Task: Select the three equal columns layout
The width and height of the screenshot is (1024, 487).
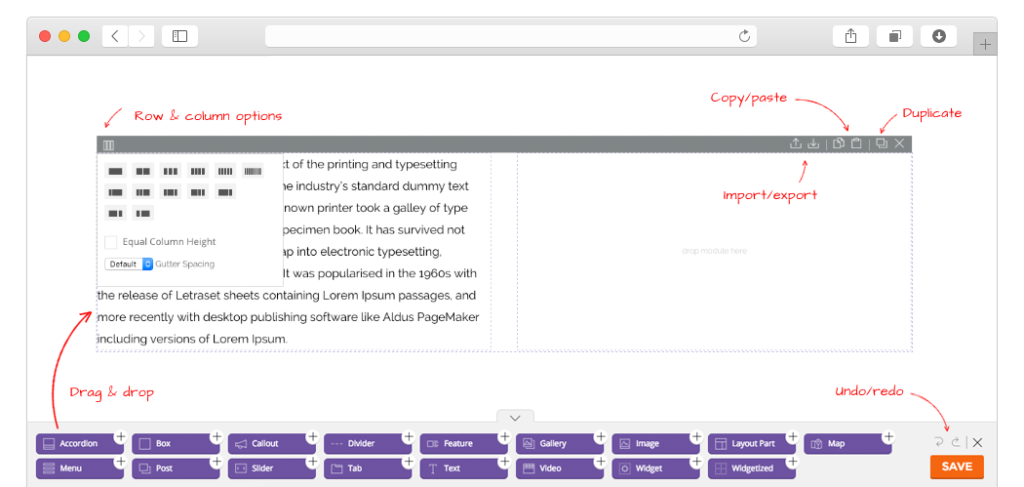Action: pyautogui.click(x=170, y=171)
